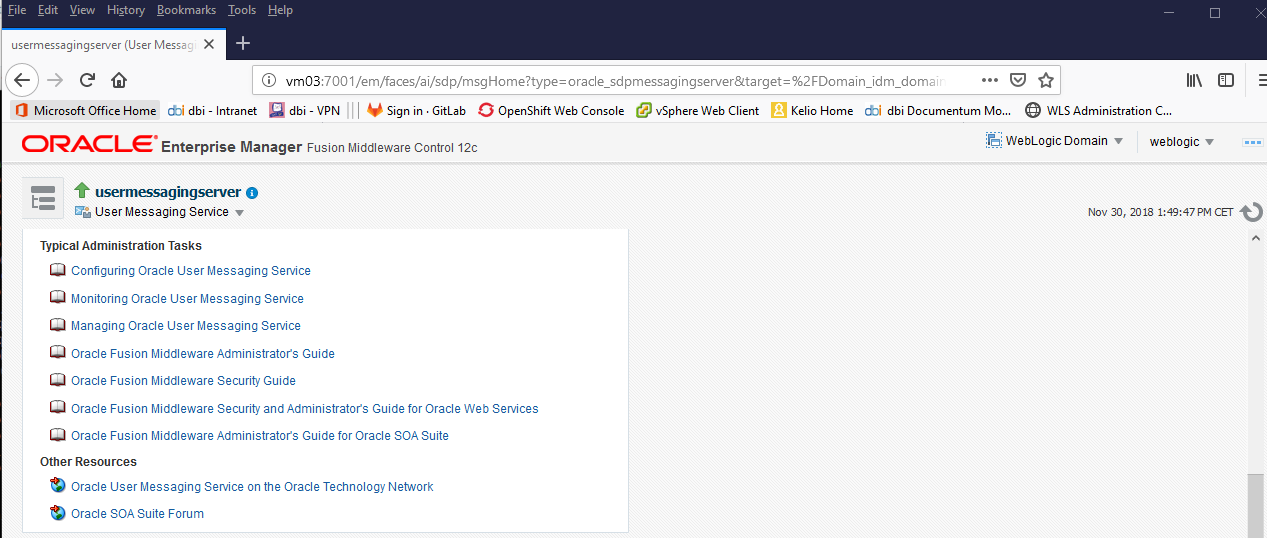Click the page scrollbar up arrow
The width and height of the screenshot is (1267, 538).
click(x=1256, y=239)
